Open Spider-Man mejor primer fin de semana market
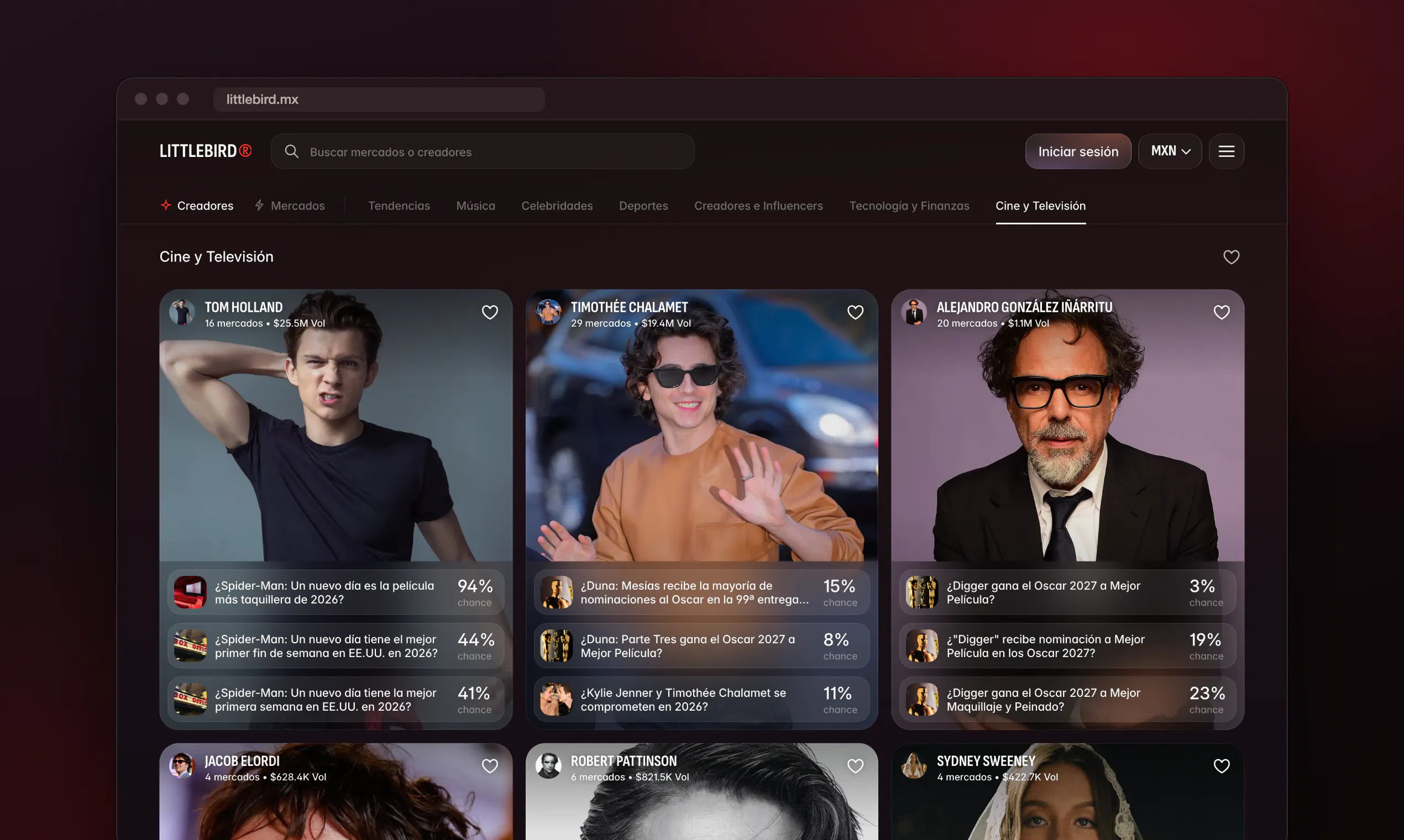 tap(336, 646)
